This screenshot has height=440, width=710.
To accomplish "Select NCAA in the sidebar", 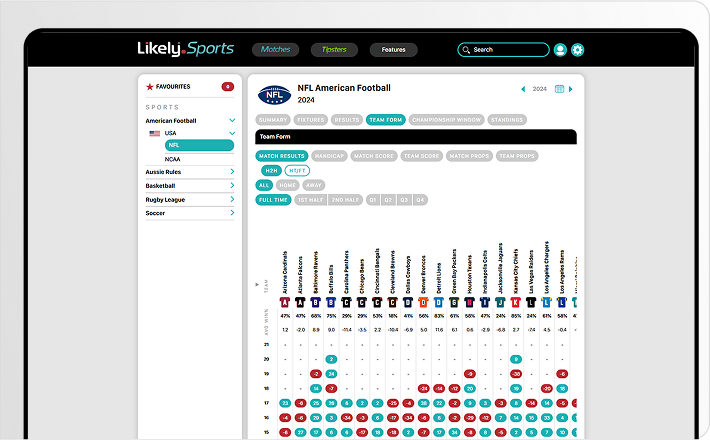I will point(173,159).
